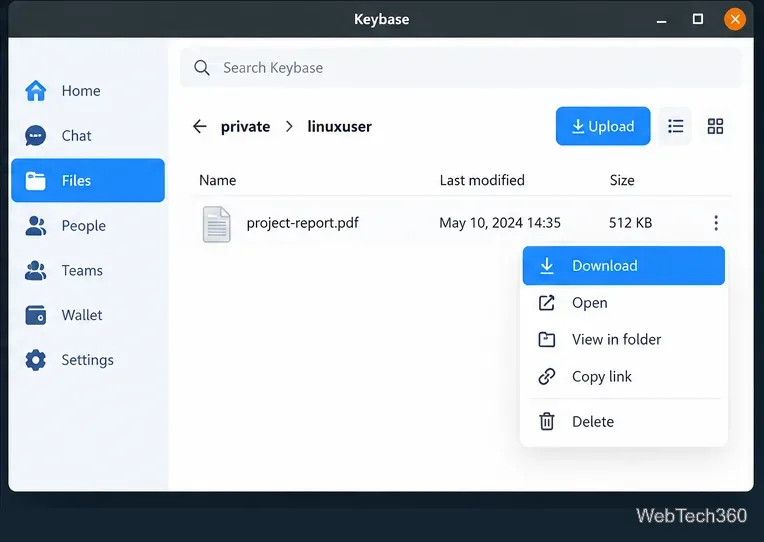
Task: Go back with the left arrow
Action: 200,127
